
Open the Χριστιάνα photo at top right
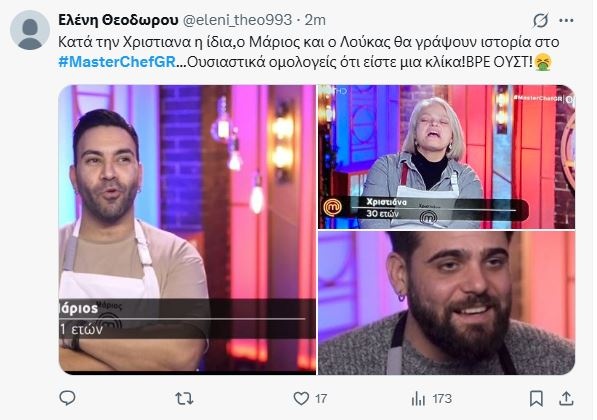446,157
